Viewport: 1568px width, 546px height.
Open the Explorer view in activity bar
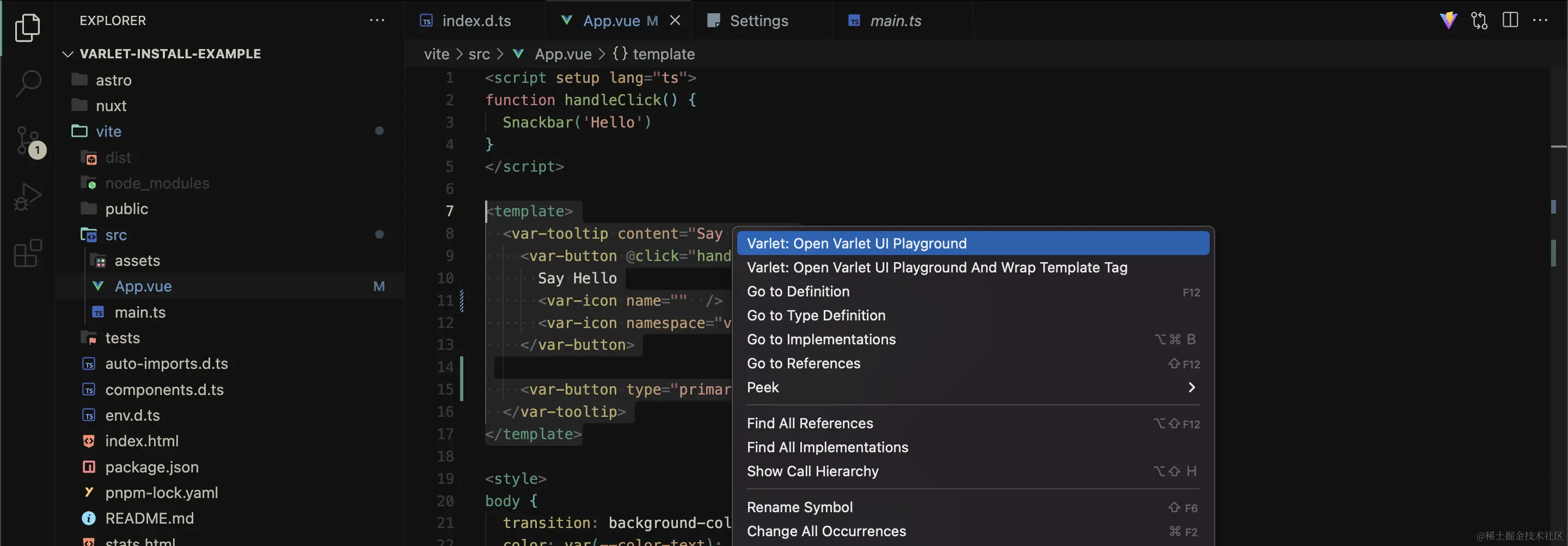click(27, 27)
